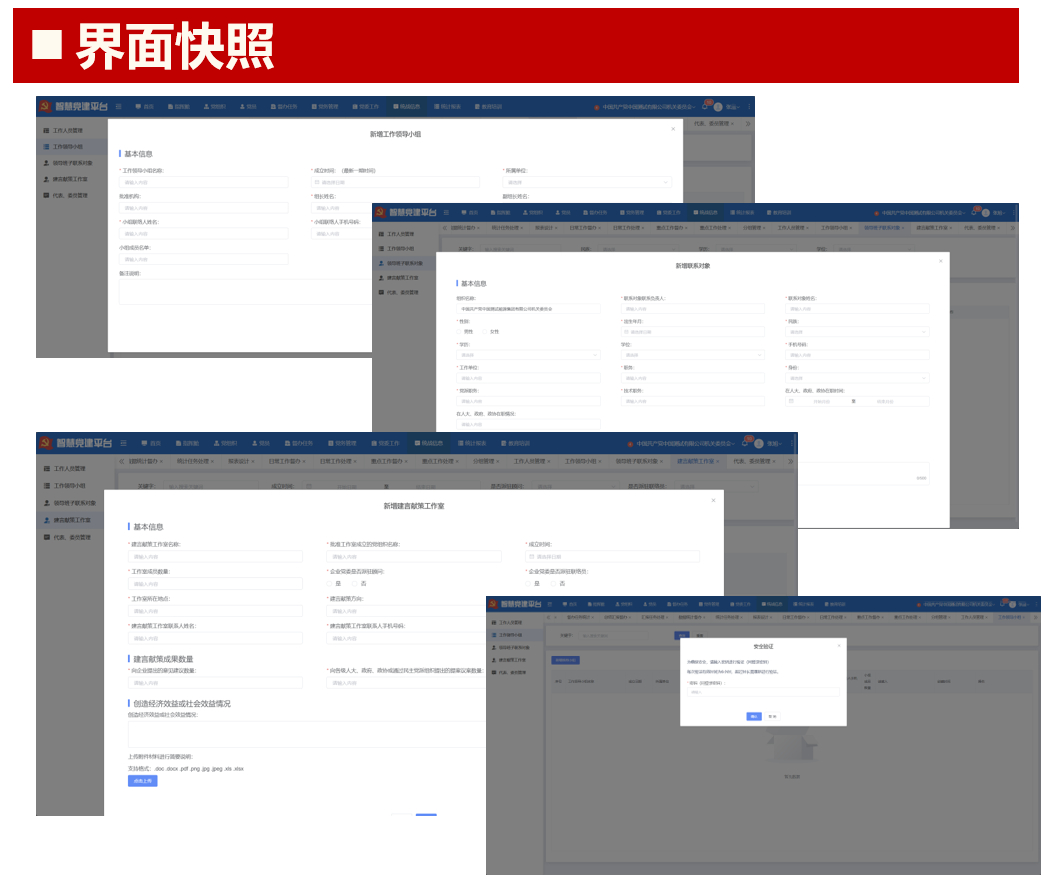The height and width of the screenshot is (875, 1041).
Task: Confirm the 安全验证 dialog with blue 确定 button
Action: point(754,716)
